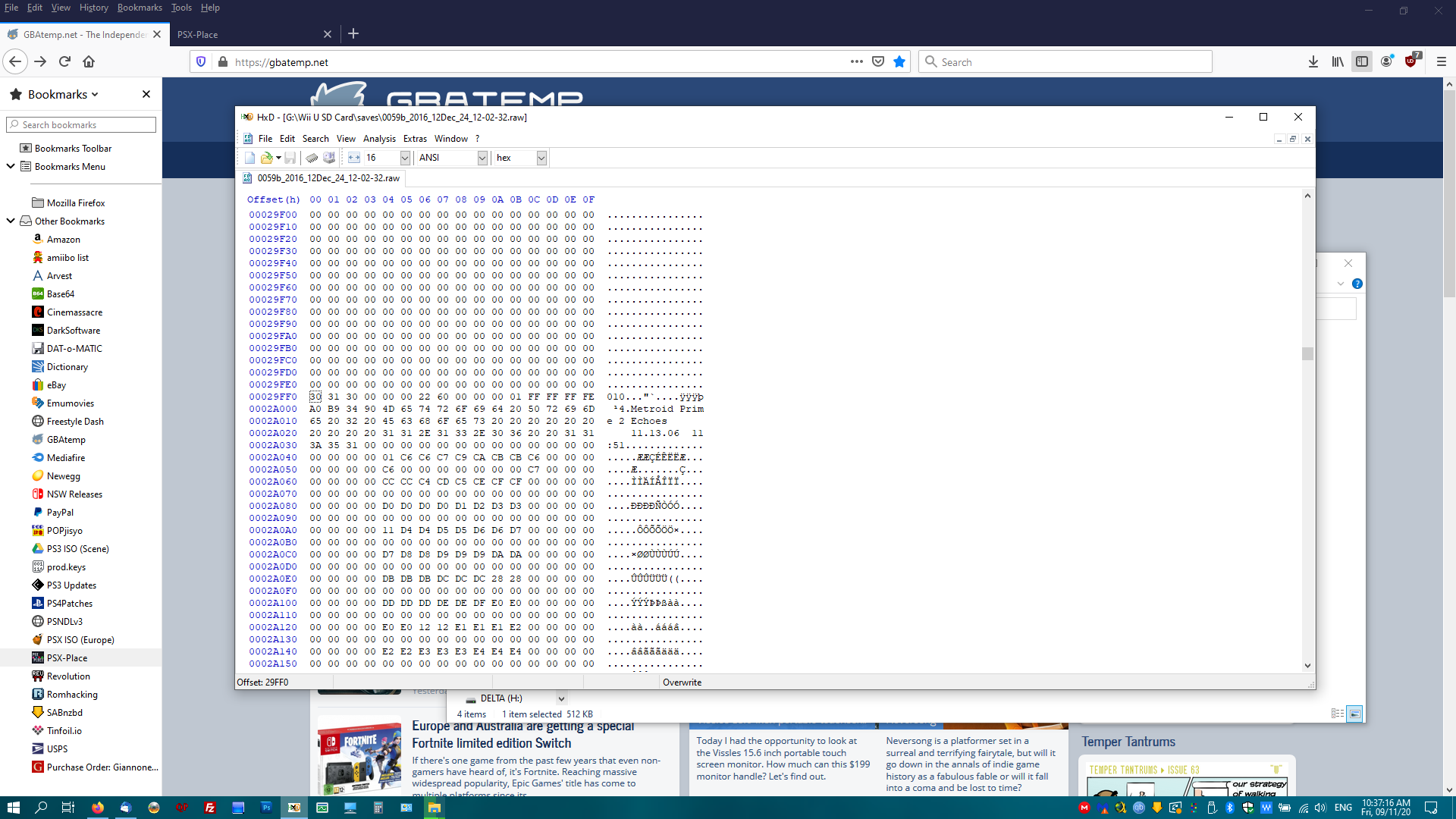
Task: Click the Save to Pocket icon
Action: coord(878,62)
